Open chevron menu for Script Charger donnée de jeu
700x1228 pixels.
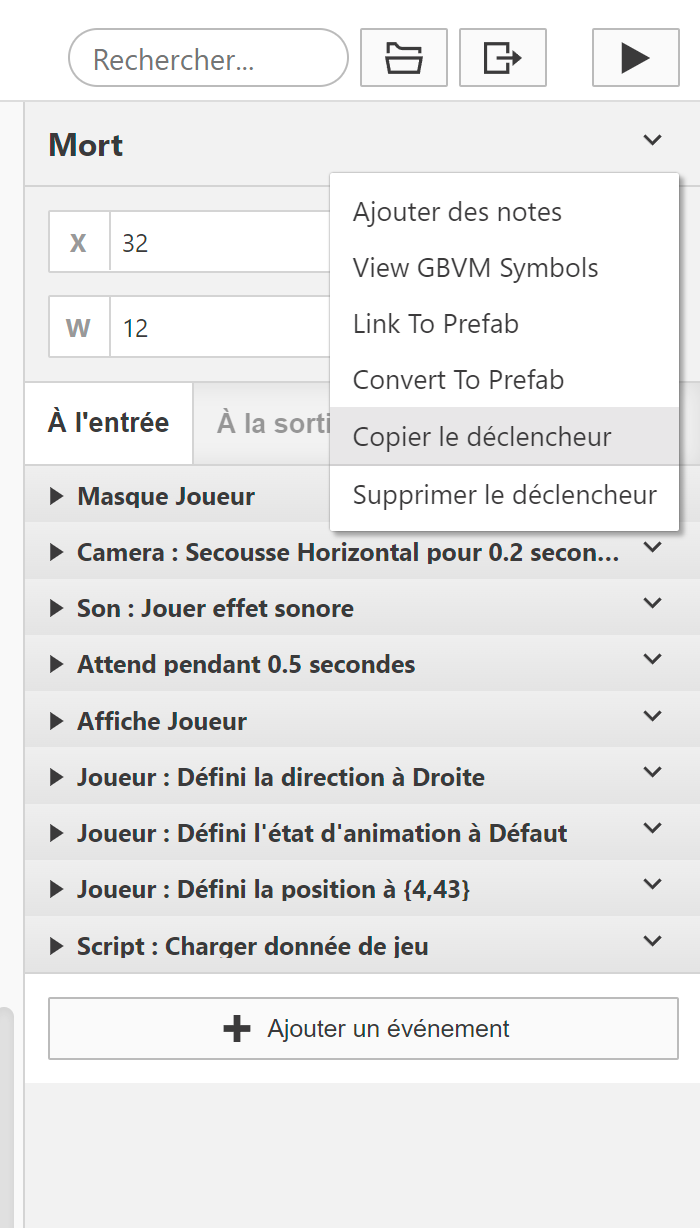coord(652,941)
